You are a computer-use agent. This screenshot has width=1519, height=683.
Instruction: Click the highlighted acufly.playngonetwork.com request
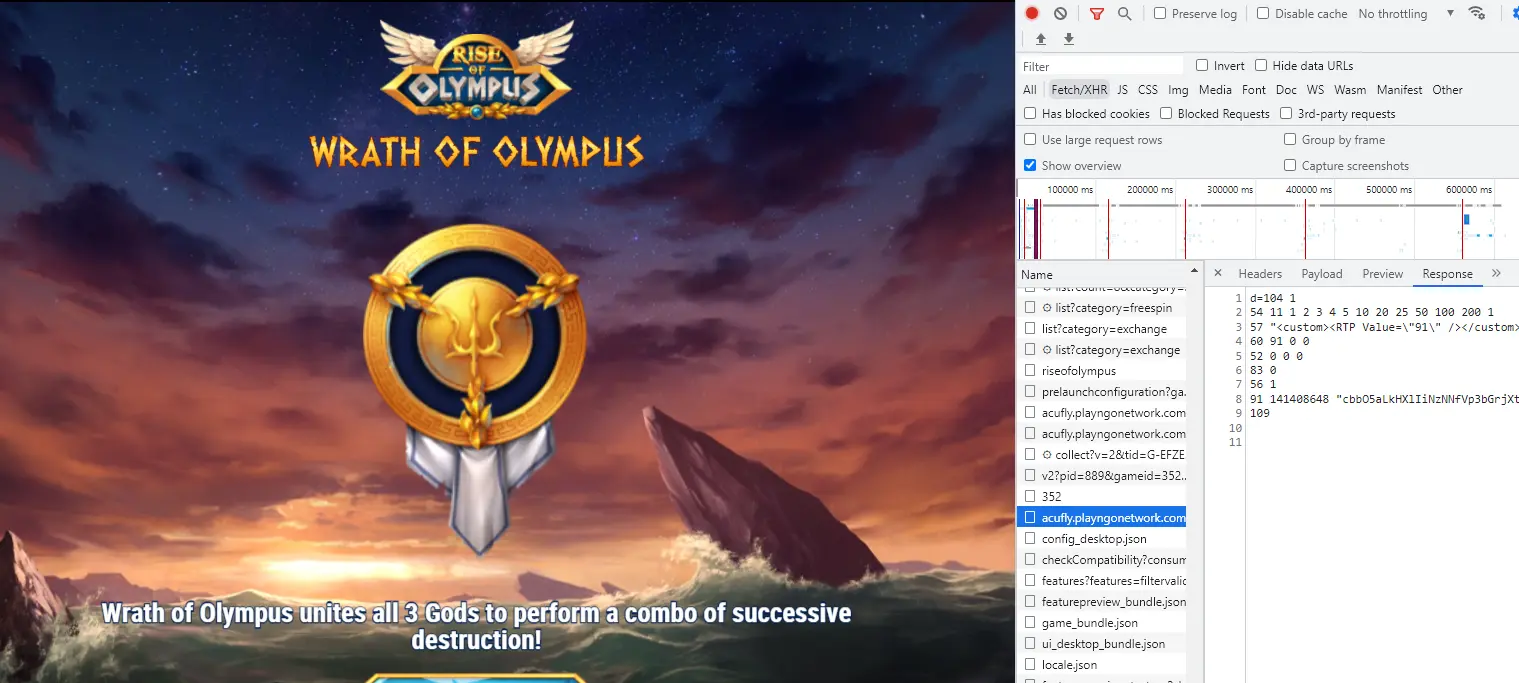point(1102,518)
